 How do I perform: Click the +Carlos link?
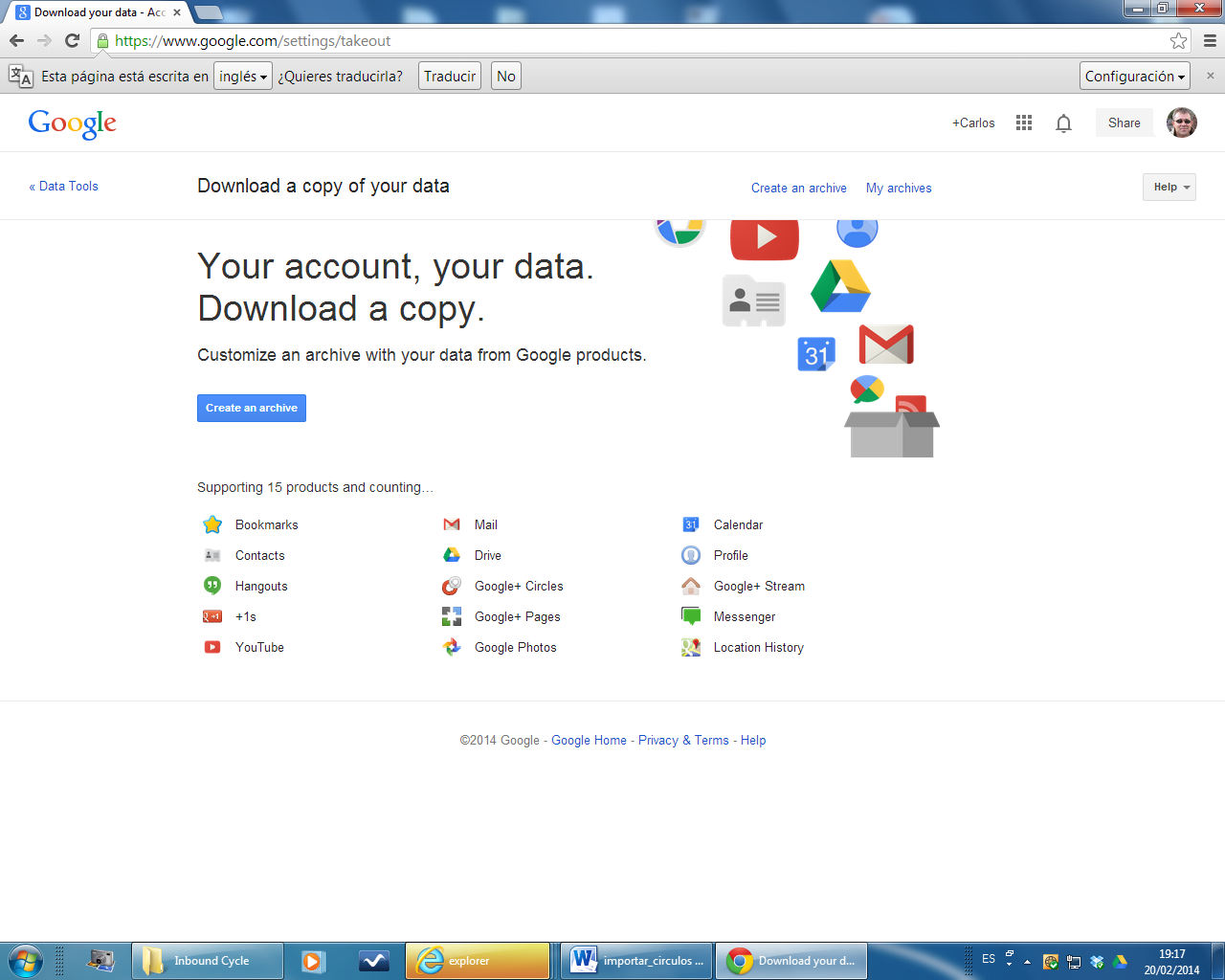point(973,123)
